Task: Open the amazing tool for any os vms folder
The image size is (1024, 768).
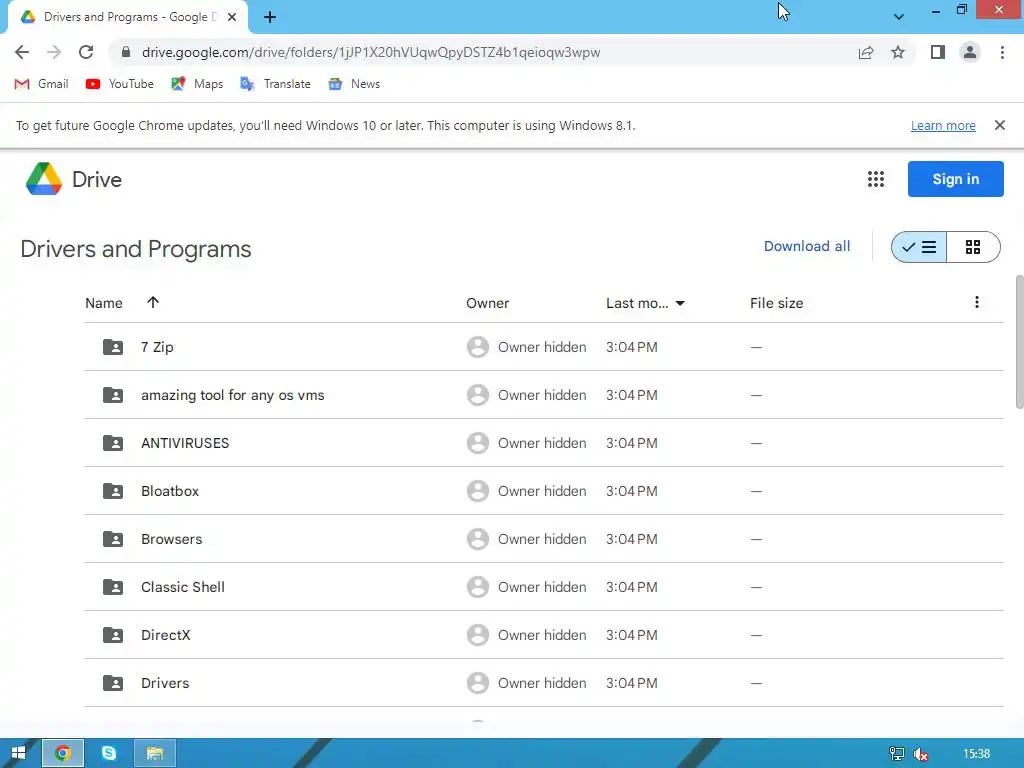Action: coord(543,395)
